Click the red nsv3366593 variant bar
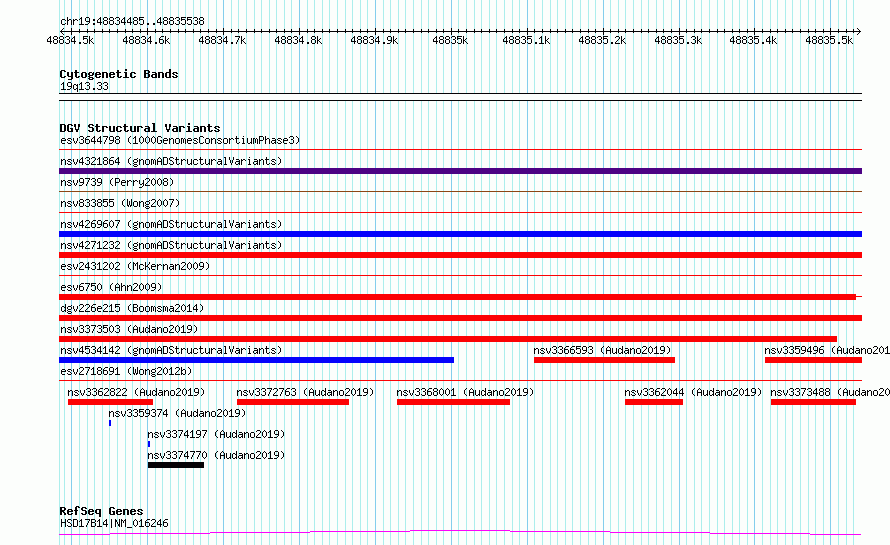890x545 pixels. (x=604, y=360)
